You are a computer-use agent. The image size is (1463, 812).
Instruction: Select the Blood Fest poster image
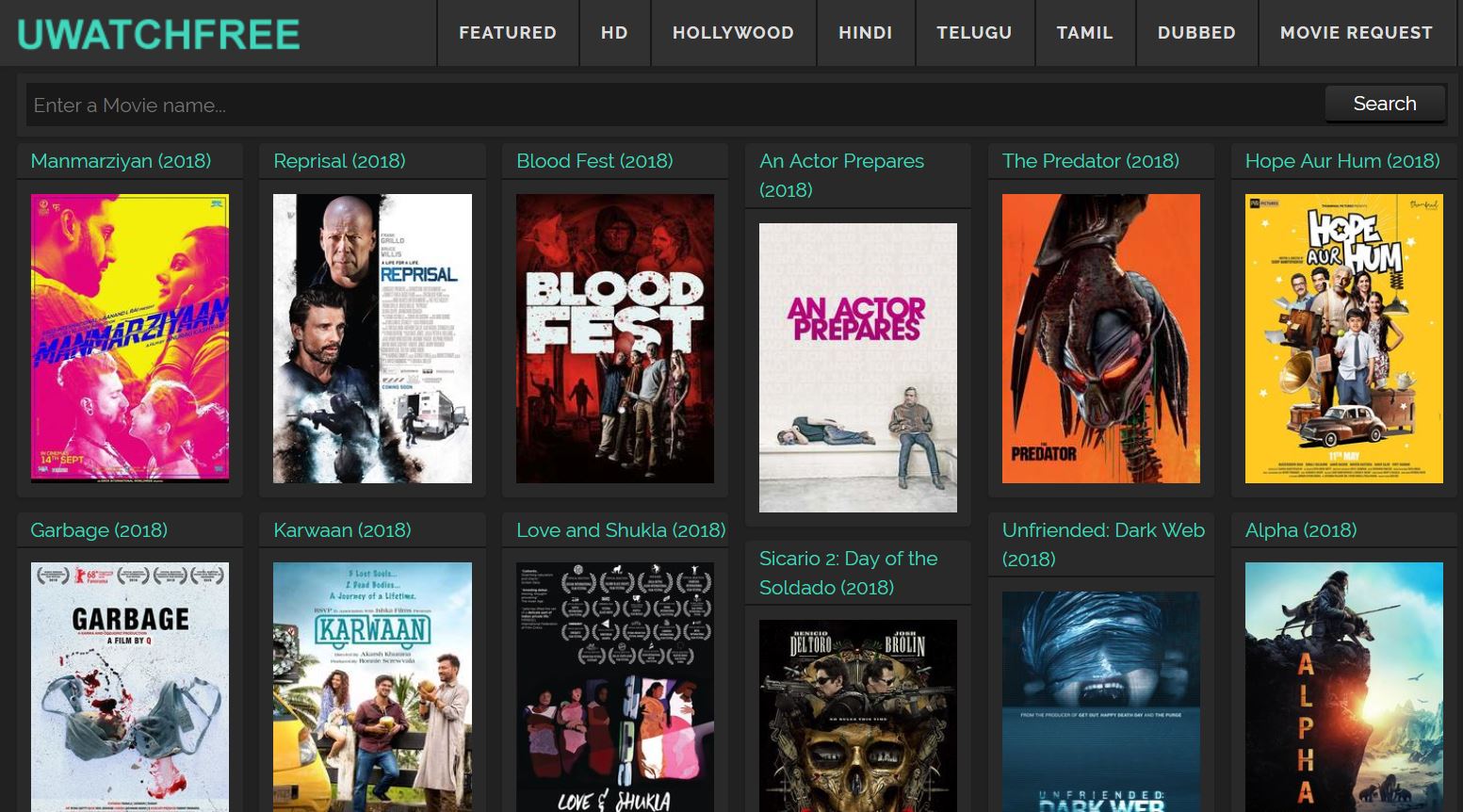click(615, 338)
